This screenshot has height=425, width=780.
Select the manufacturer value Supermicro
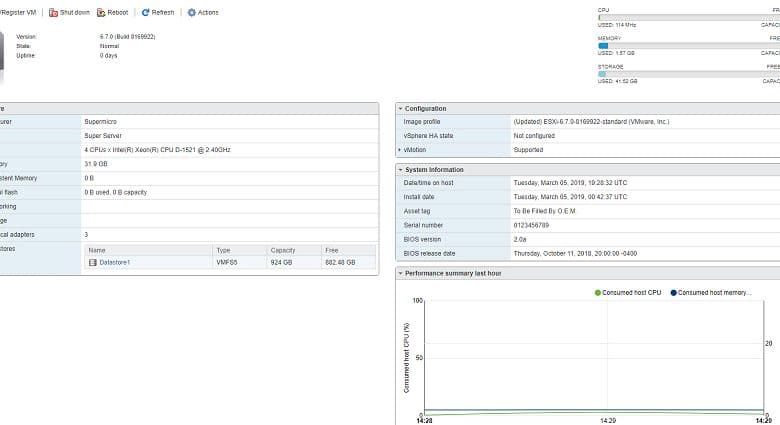coord(100,121)
